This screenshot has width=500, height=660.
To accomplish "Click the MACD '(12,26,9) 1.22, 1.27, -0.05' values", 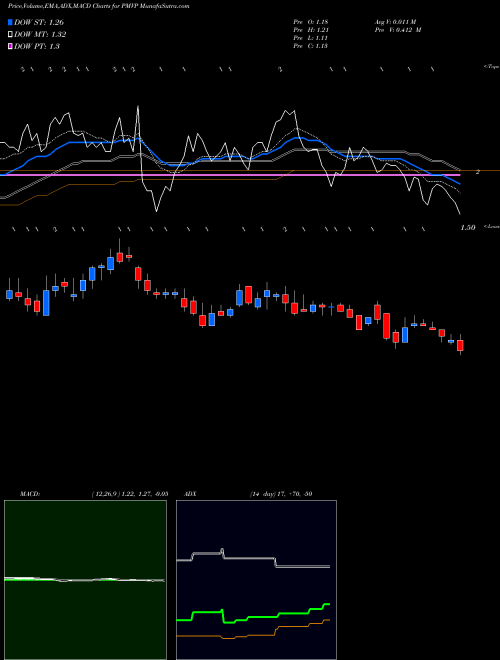I will pyautogui.click(x=130, y=494).
